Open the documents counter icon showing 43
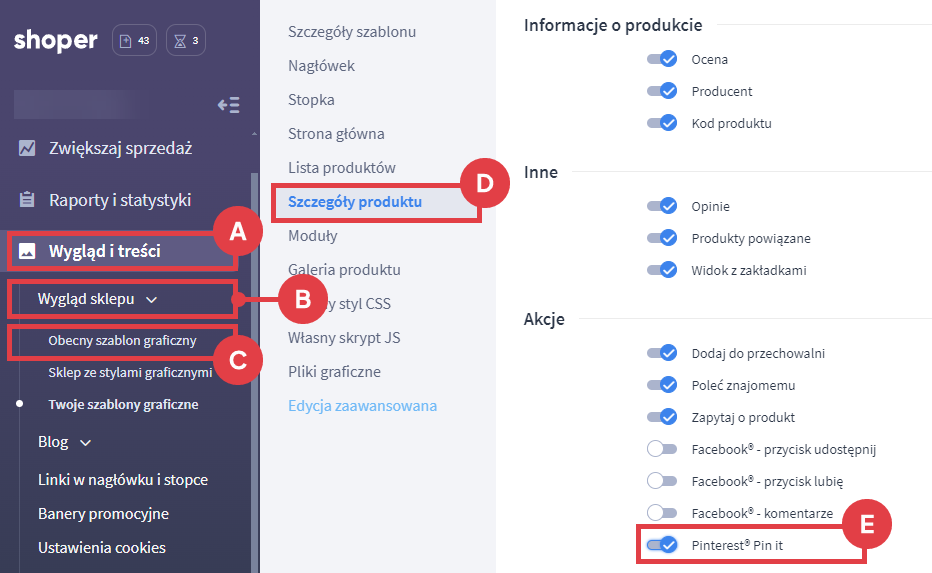932x573 pixels. pyautogui.click(x=134, y=41)
